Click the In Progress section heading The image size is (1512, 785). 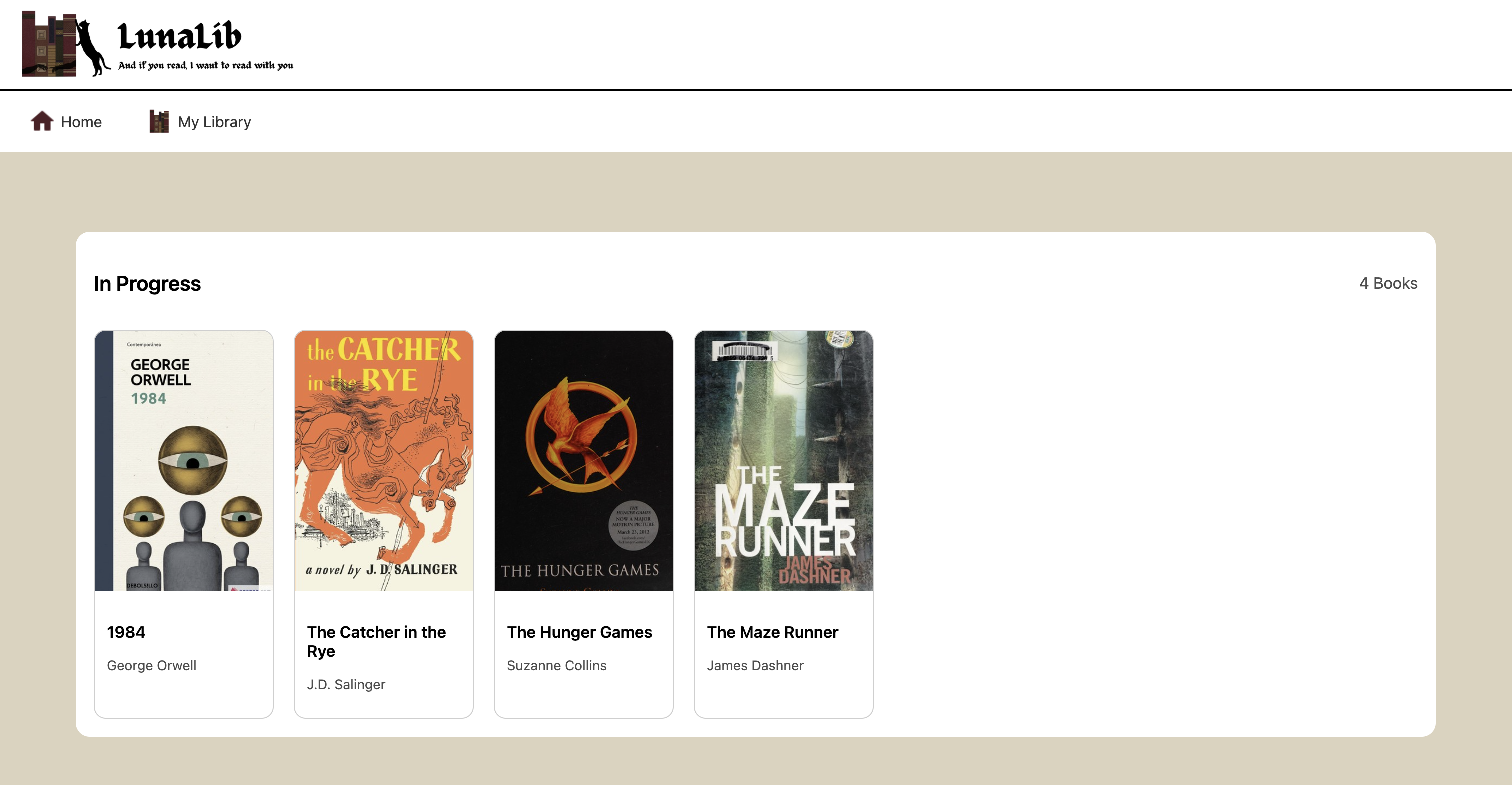[x=147, y=283]
